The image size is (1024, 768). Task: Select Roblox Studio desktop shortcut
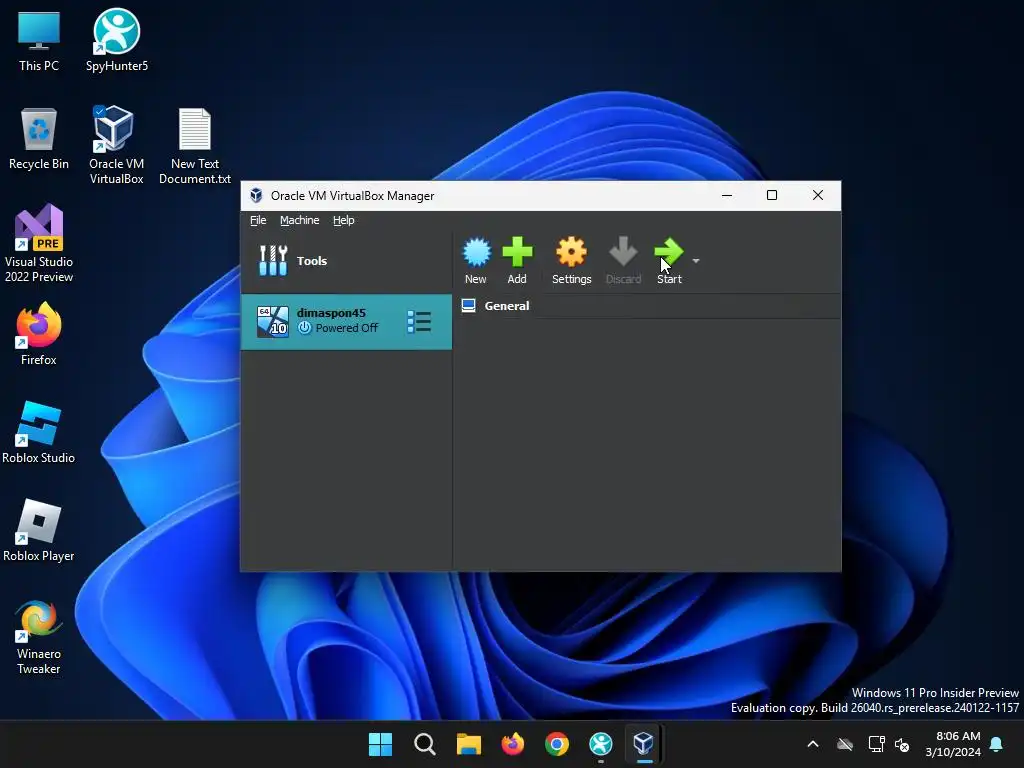pos(39,432)
